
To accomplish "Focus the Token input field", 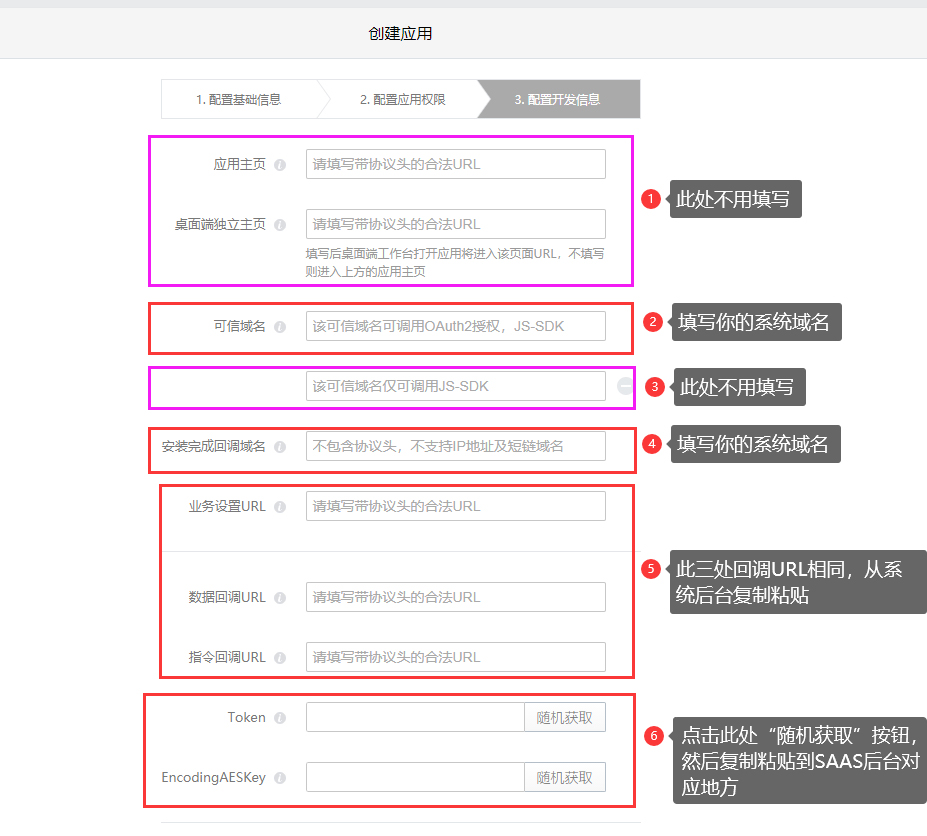I will [415, 717].
